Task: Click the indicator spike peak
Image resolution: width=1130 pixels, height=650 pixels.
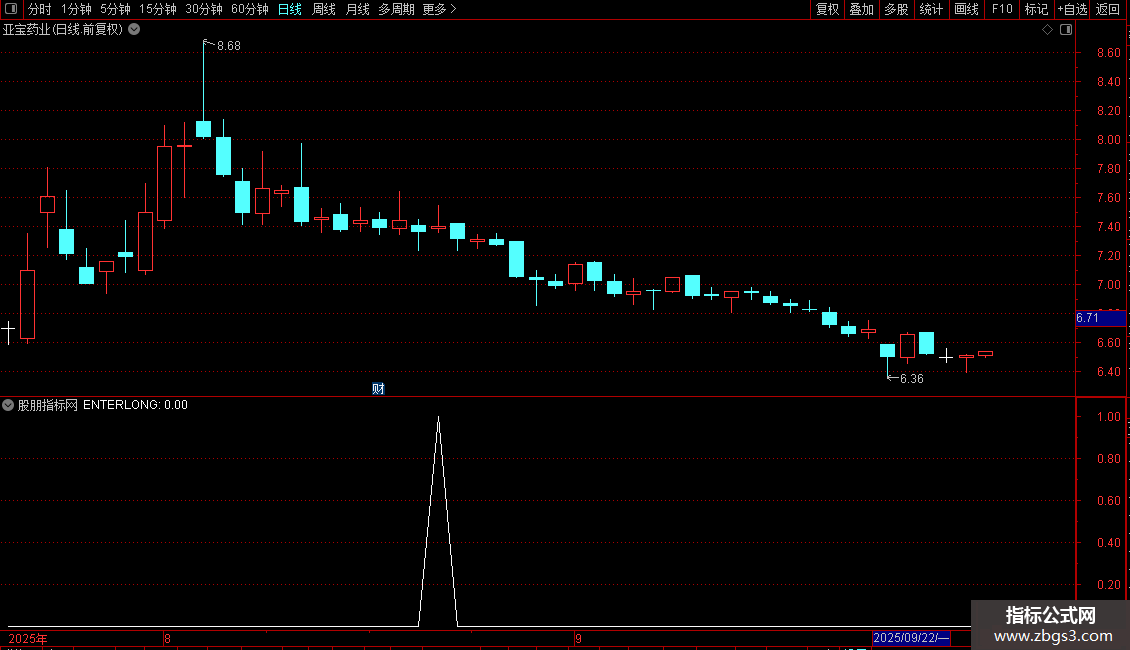Action: click(x=438, y=418)
